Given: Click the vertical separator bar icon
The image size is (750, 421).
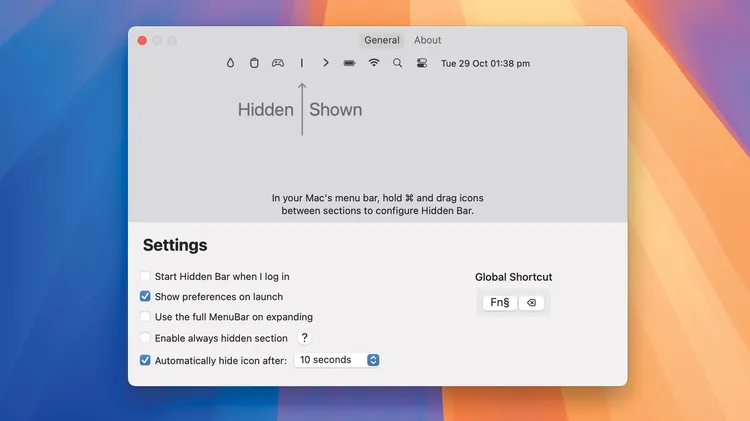Looking at the screenshot, I should [x=302, y=63].
